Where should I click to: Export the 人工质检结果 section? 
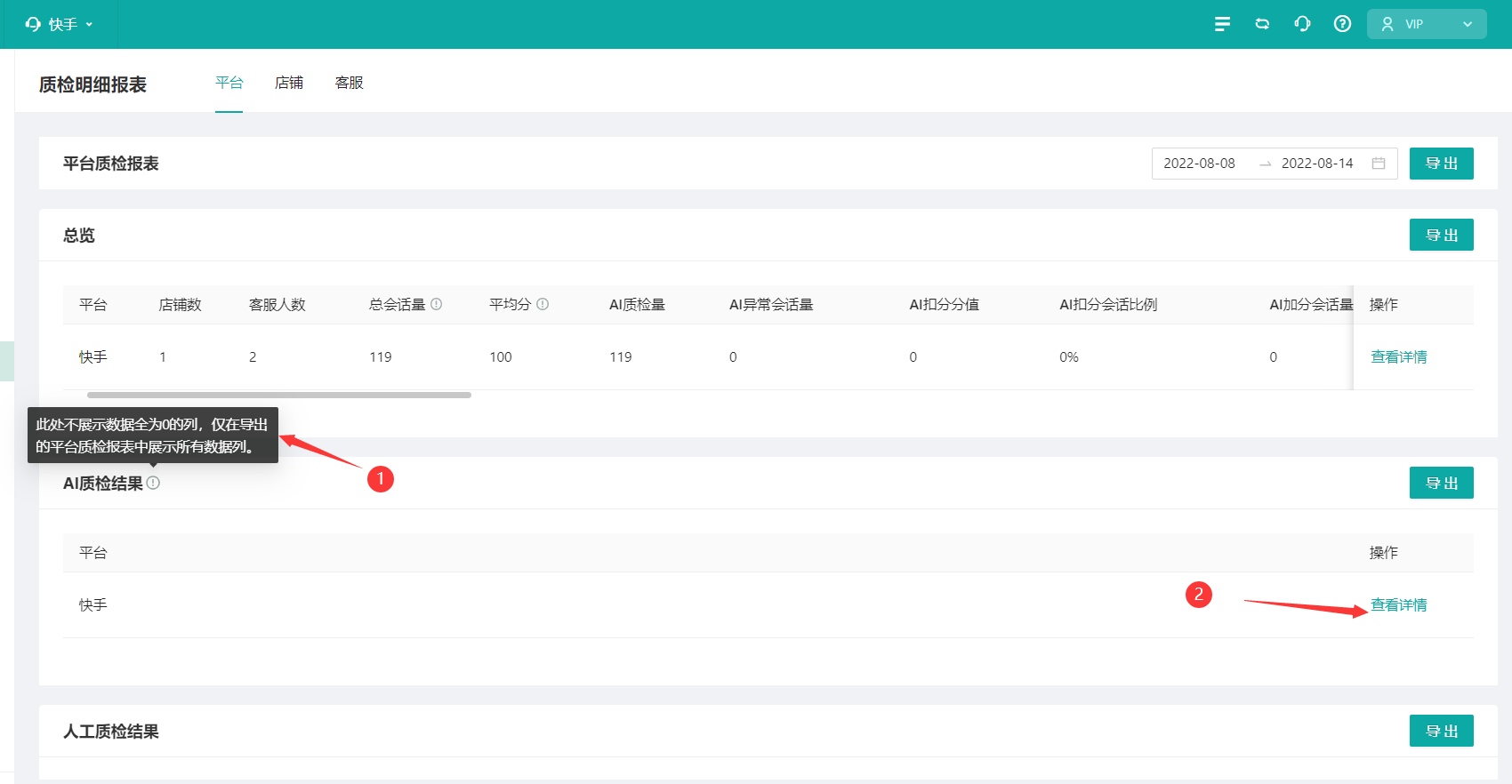click(x=1441, y=731)
